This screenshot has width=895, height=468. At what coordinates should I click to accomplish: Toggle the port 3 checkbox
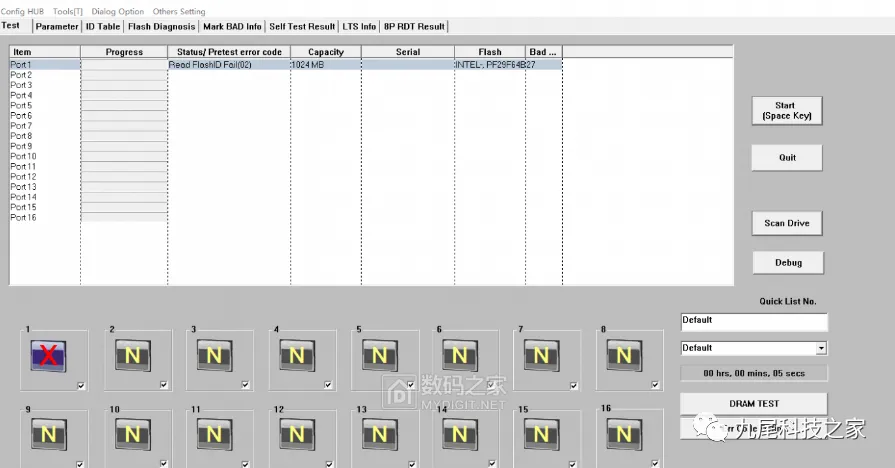(x=246, y=385)
